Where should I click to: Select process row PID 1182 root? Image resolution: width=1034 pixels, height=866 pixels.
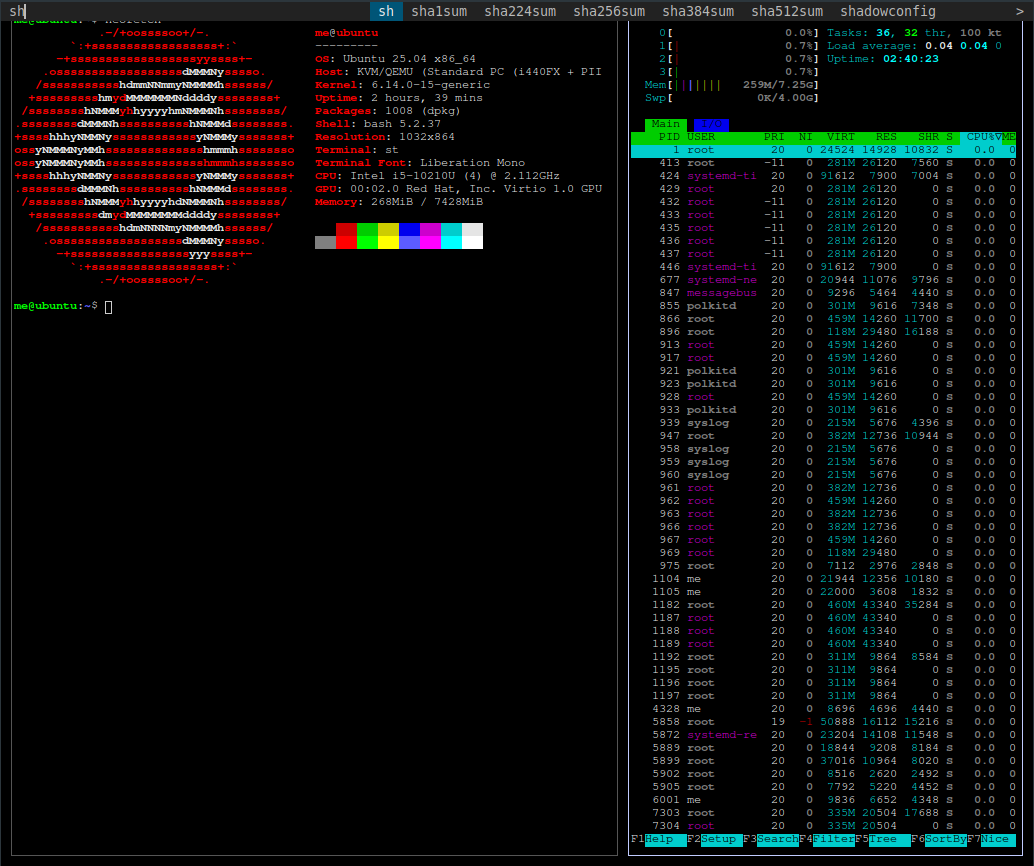823,605
